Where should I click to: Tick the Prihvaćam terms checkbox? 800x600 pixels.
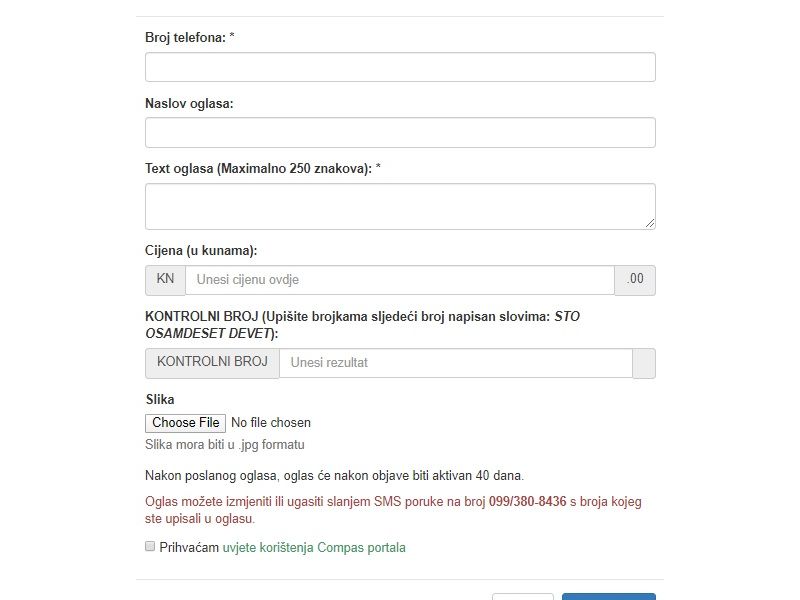(150, 547)
